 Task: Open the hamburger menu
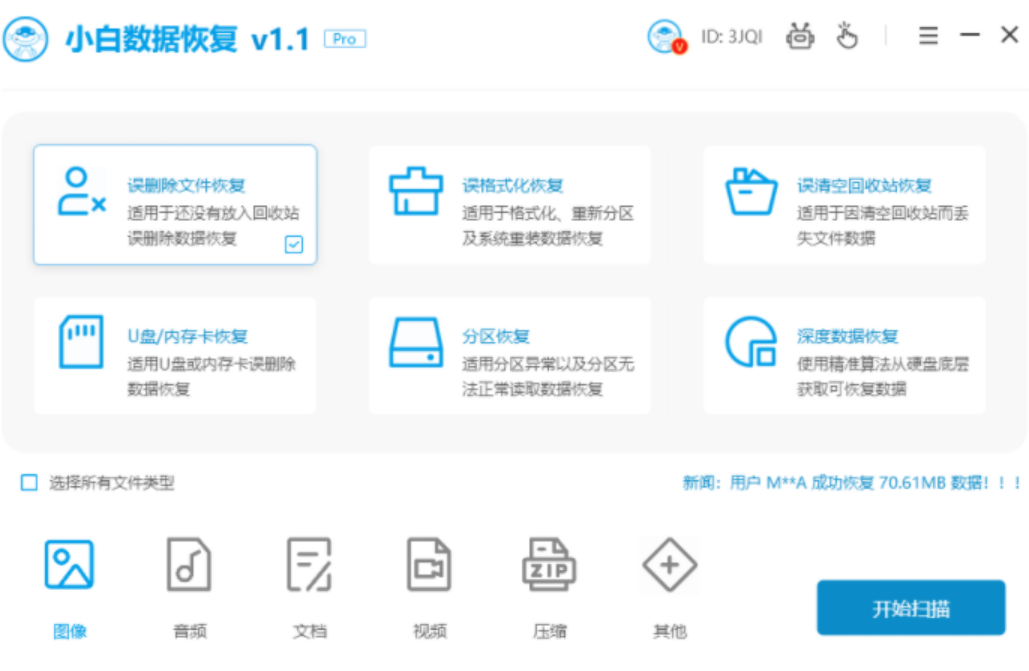(x=928, y=35)
